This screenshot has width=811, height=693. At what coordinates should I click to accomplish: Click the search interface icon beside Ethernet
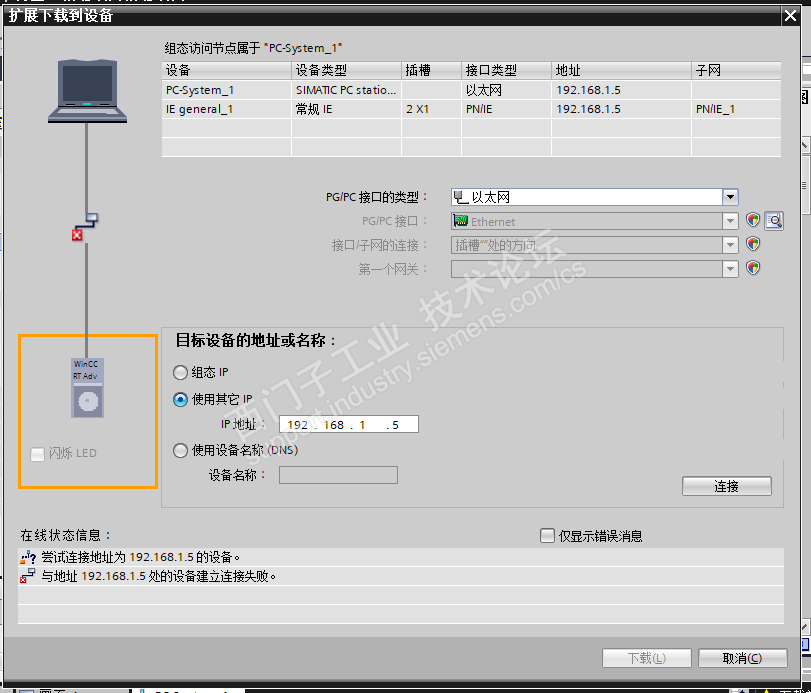[774, 221]
